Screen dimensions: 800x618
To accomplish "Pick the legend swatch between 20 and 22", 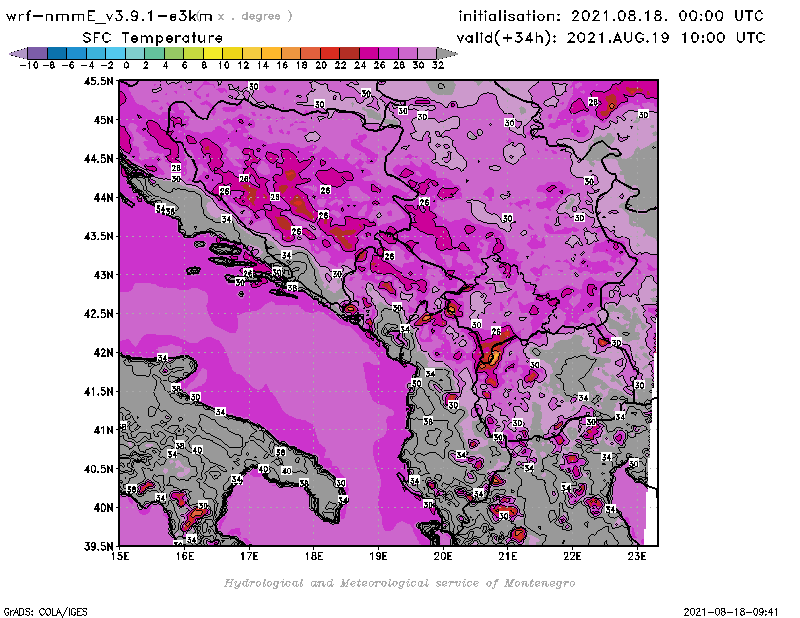I will [330, 53].
